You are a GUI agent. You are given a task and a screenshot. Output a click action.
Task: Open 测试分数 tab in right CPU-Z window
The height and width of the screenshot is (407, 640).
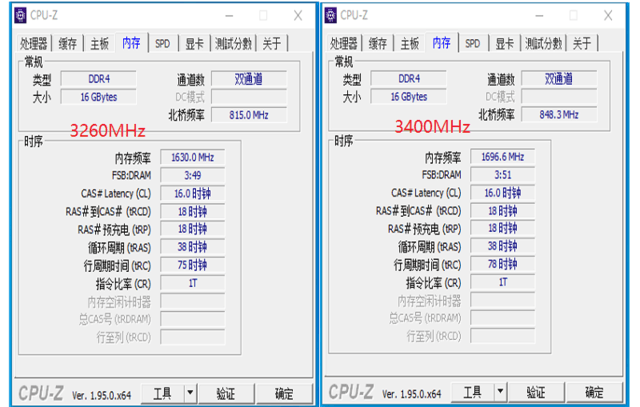543,43
